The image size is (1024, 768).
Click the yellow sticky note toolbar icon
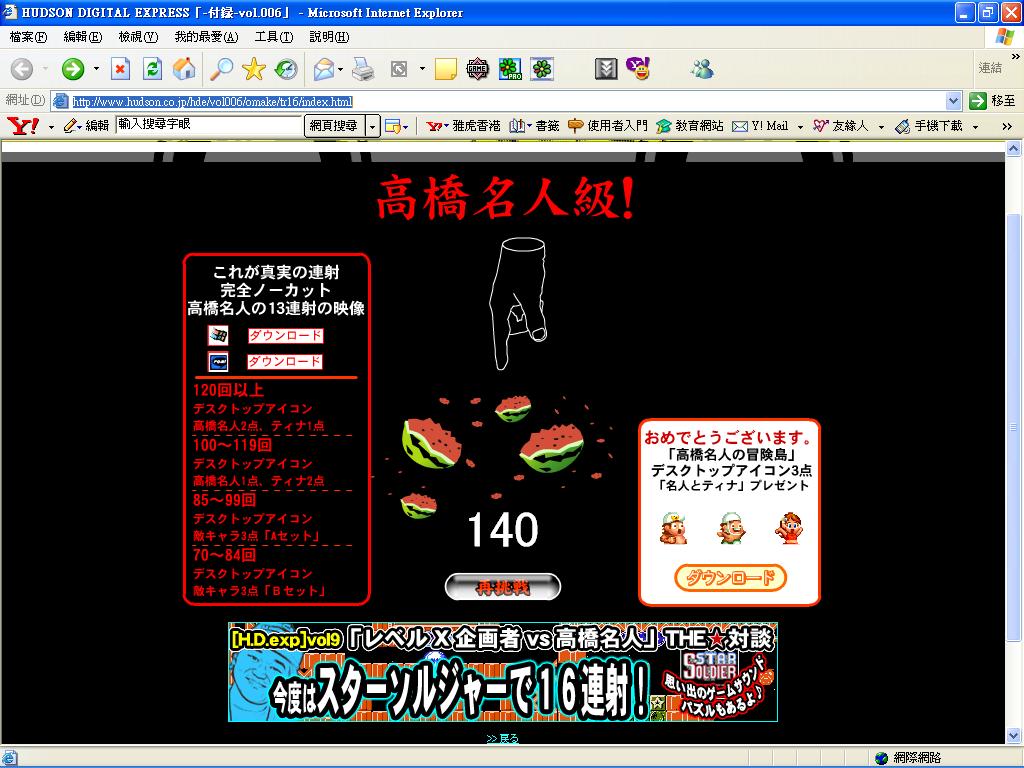point(445,69)
